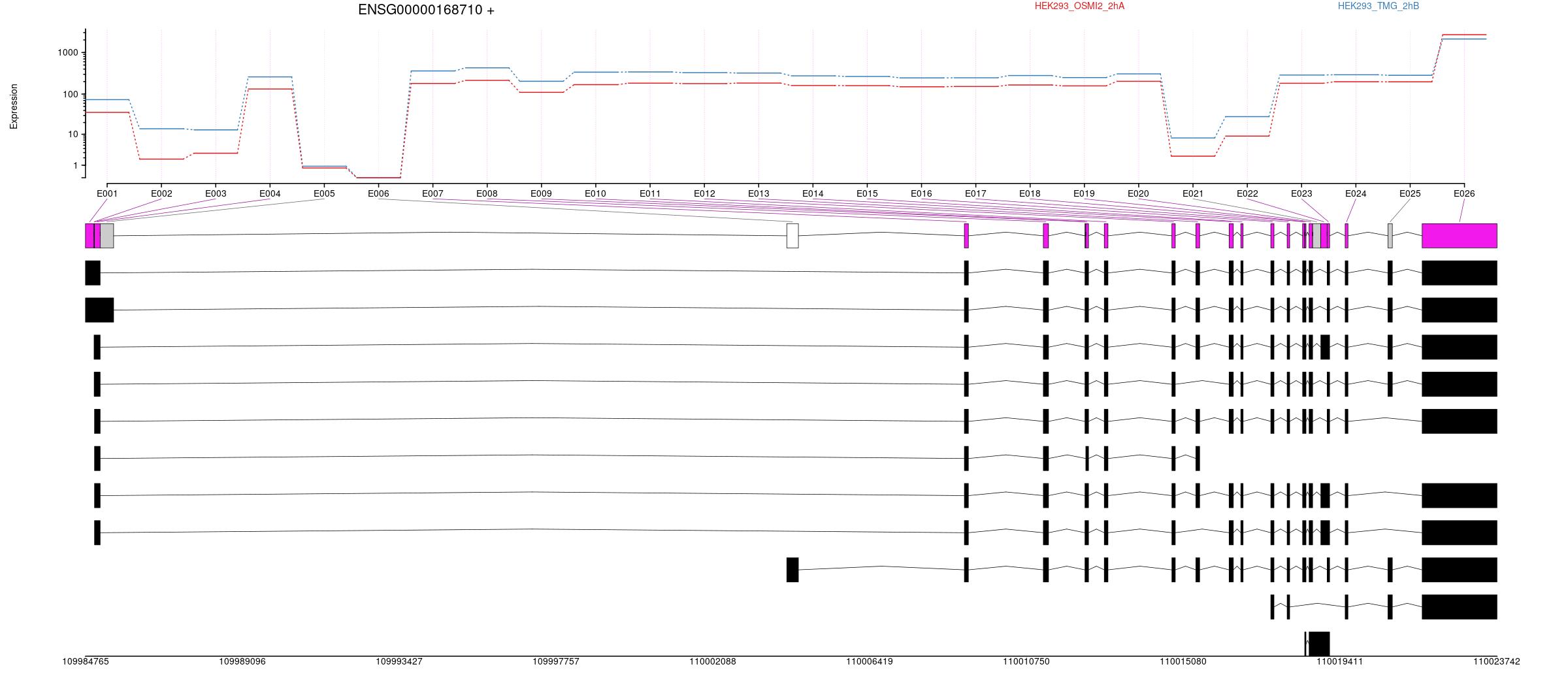Click exon label E012
The width and height of the screenshot is (1568, 673).
point(704,193)
